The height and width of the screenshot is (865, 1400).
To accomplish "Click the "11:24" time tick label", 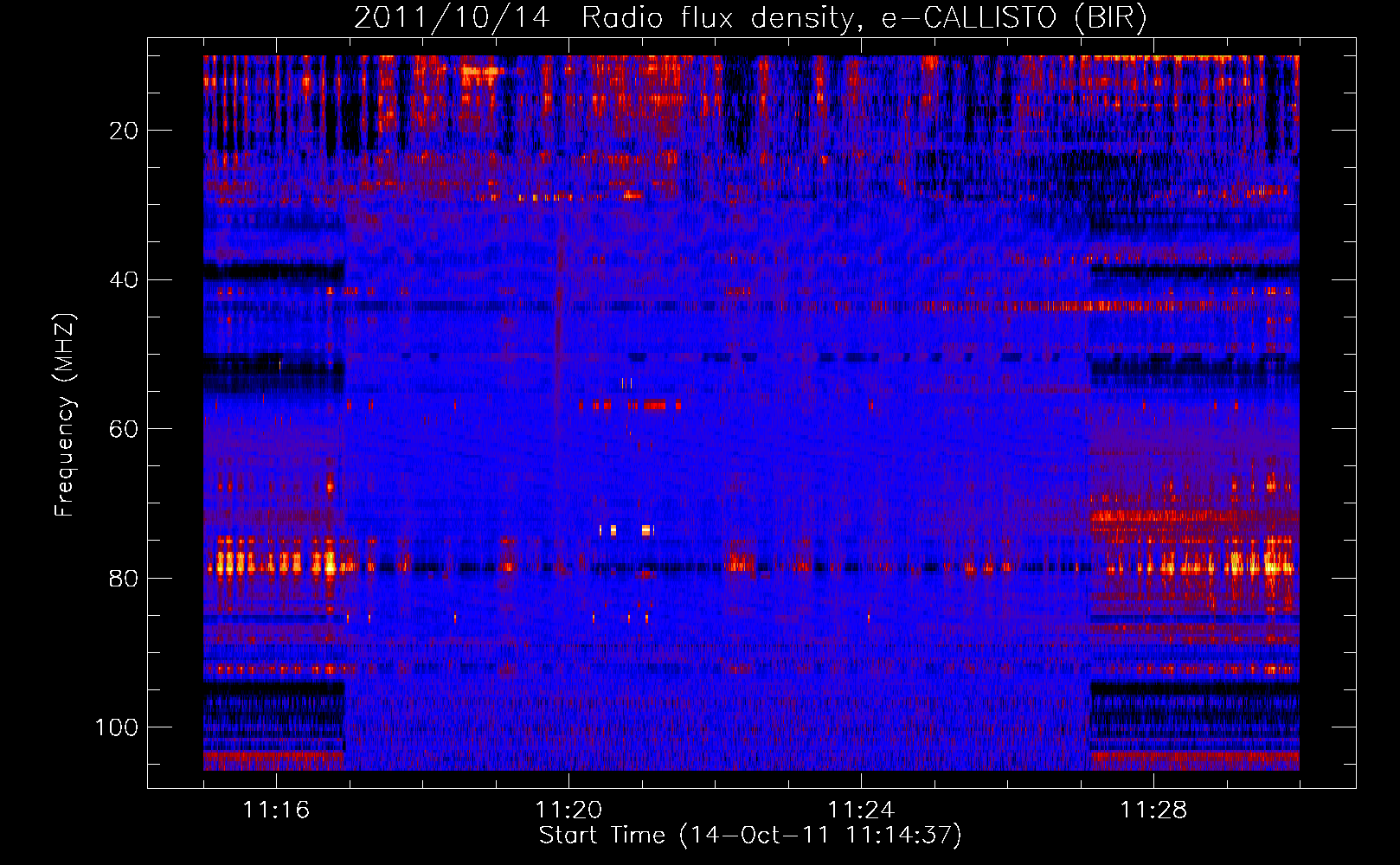I will 861,811.
